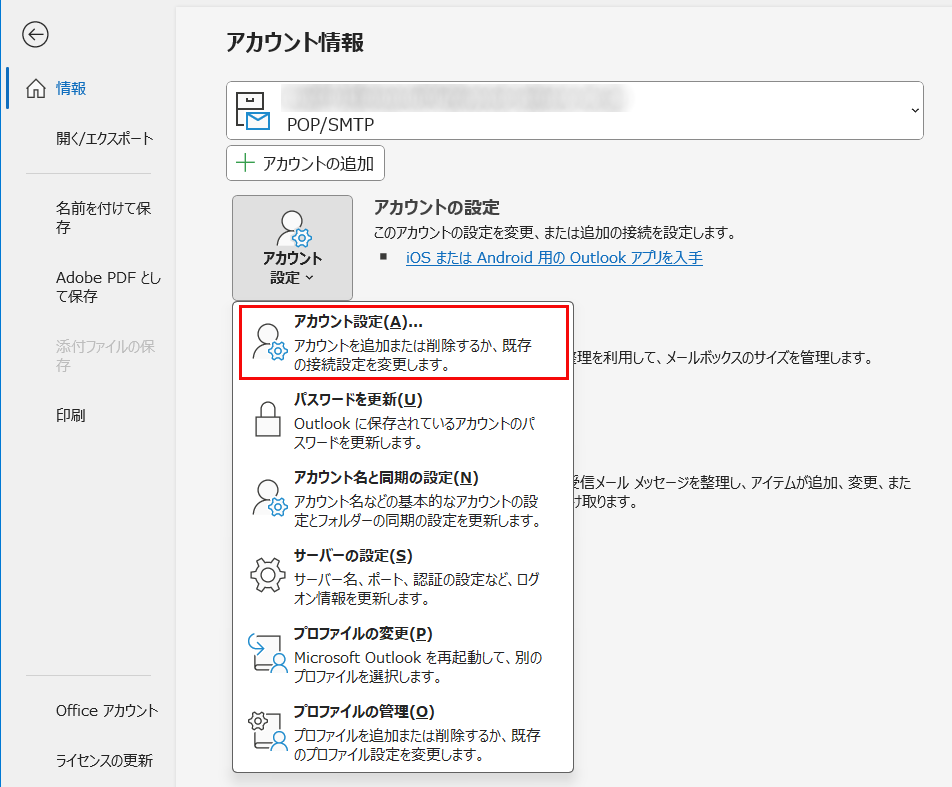Open 印刷 from the sidebar
952x787 pixels.
tap(71, 415)
